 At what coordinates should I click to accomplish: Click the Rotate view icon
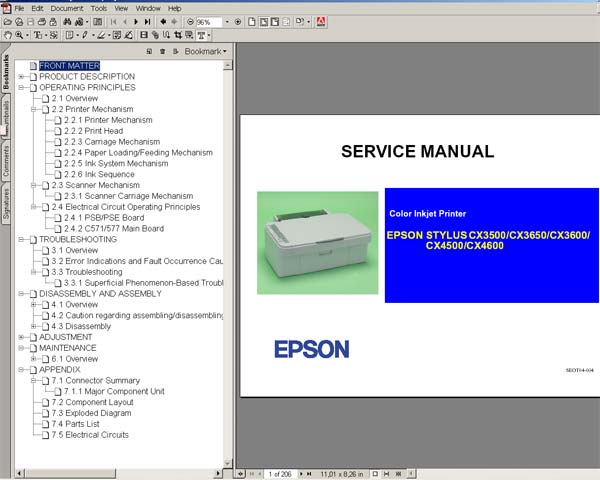point(300,22)
